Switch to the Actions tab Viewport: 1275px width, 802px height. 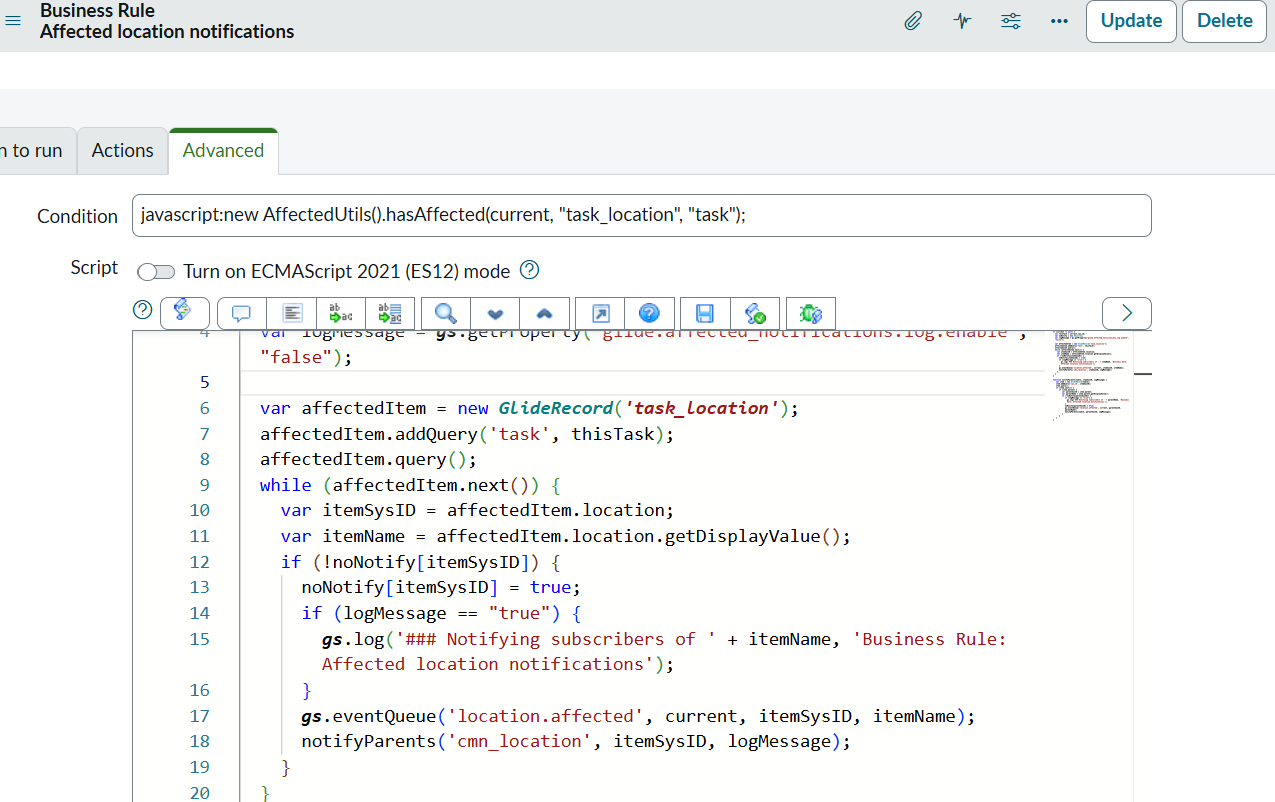coord(123,151)
